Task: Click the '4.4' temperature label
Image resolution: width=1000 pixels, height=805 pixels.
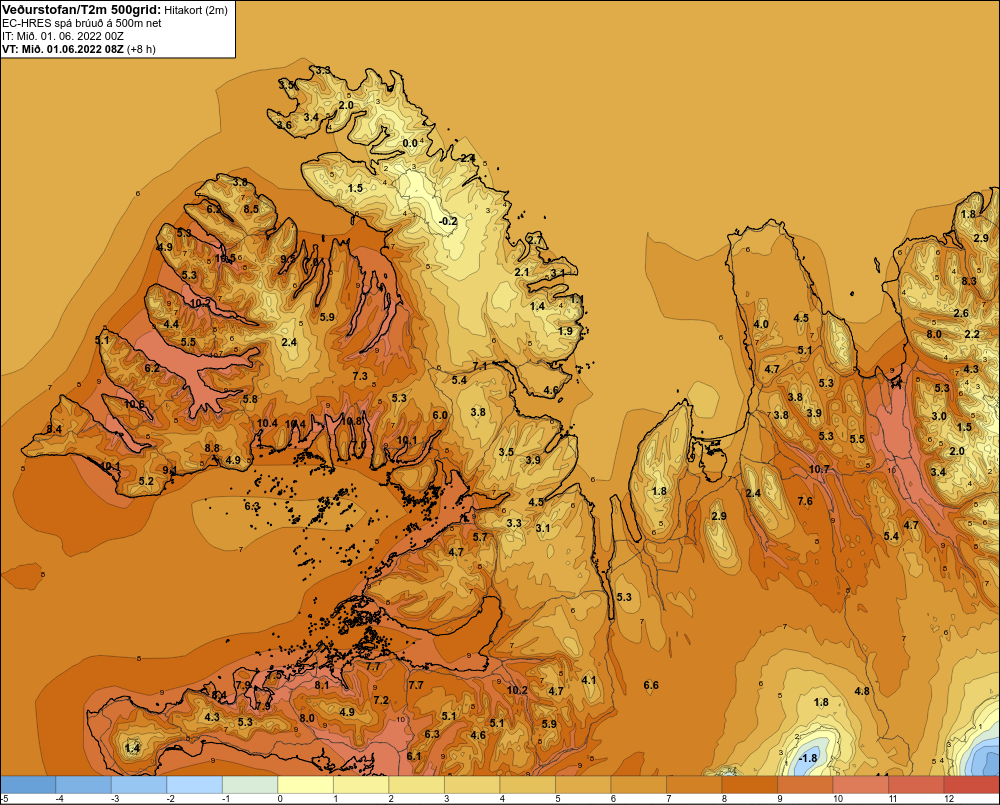Action: [x=171, y=324]
